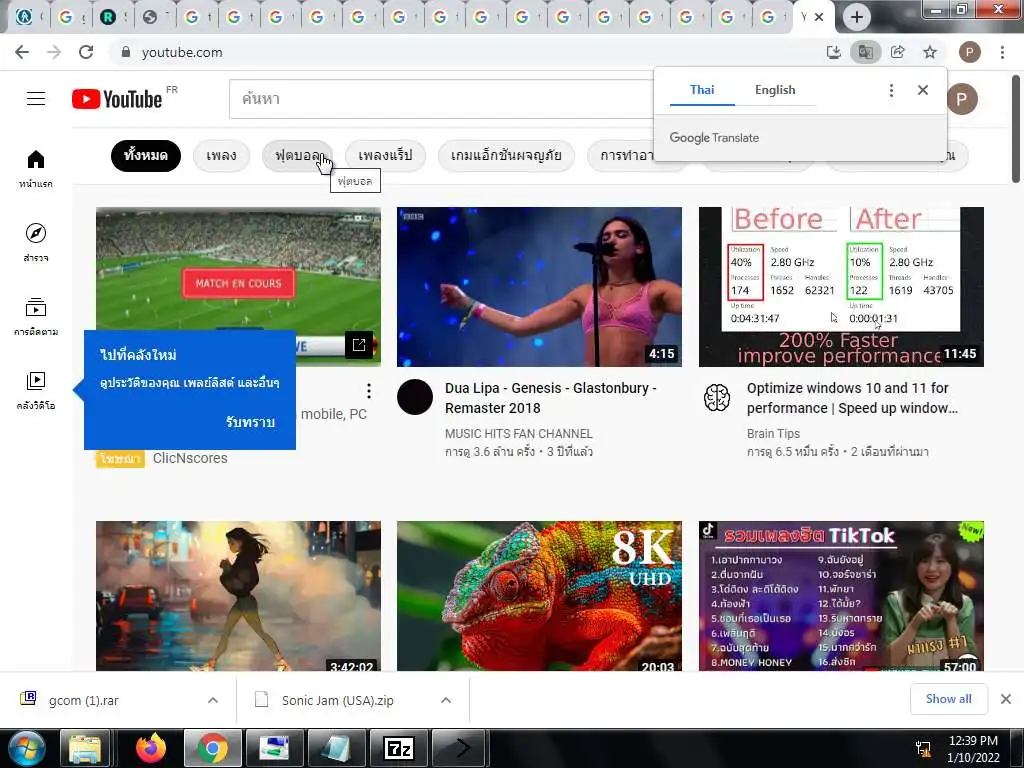Click the Brain Tips channel avatar
Image resolution: width=1024 pixels, height=768 pixels.
[x=716, y=397]
